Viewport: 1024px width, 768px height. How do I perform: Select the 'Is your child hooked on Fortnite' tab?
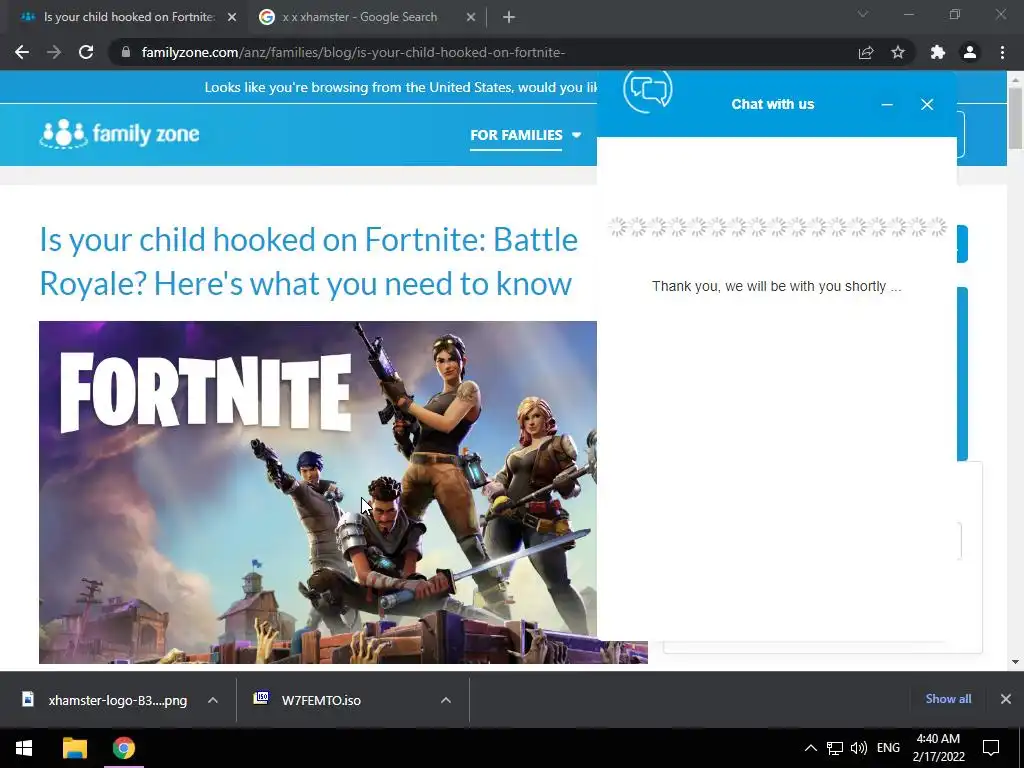click(x=129, y=17)
